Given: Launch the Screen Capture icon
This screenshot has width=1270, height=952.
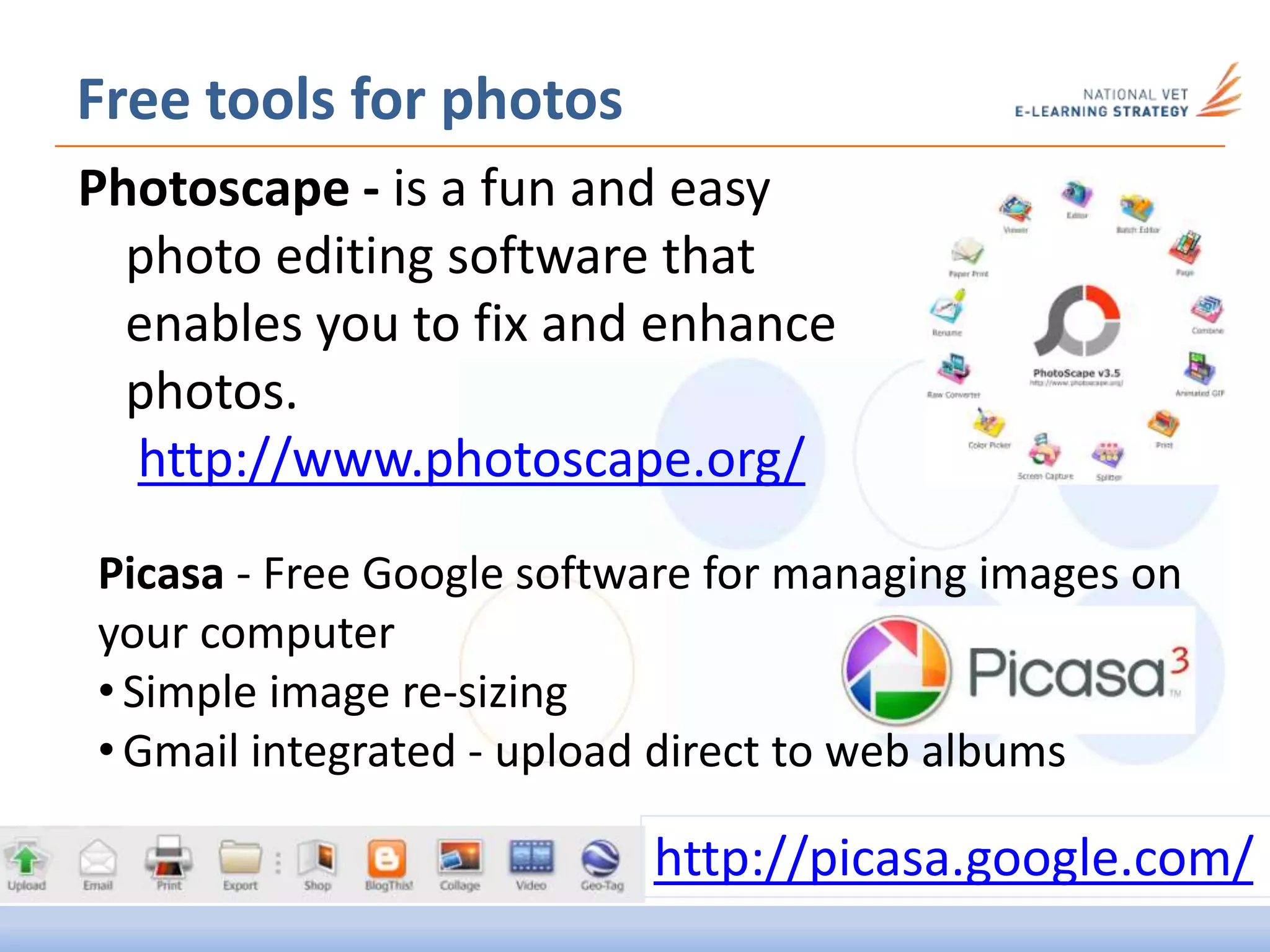Looking at the screenshot, I should click(1045, 451).
